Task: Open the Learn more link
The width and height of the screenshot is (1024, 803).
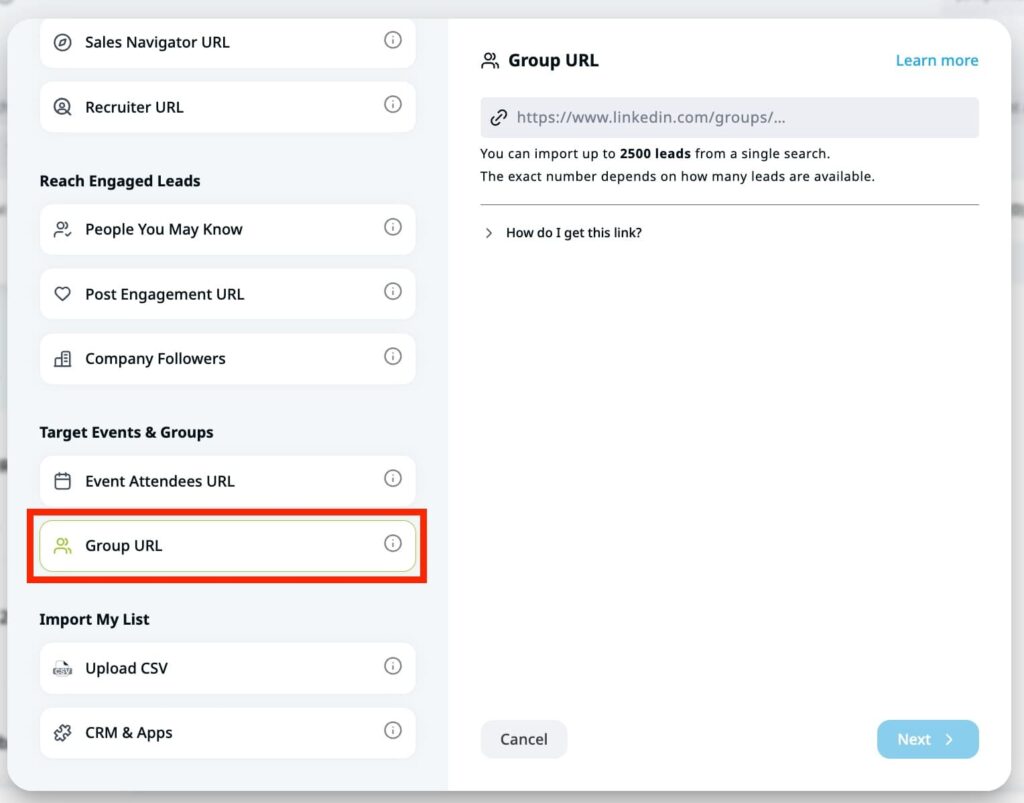Action: 936,60
